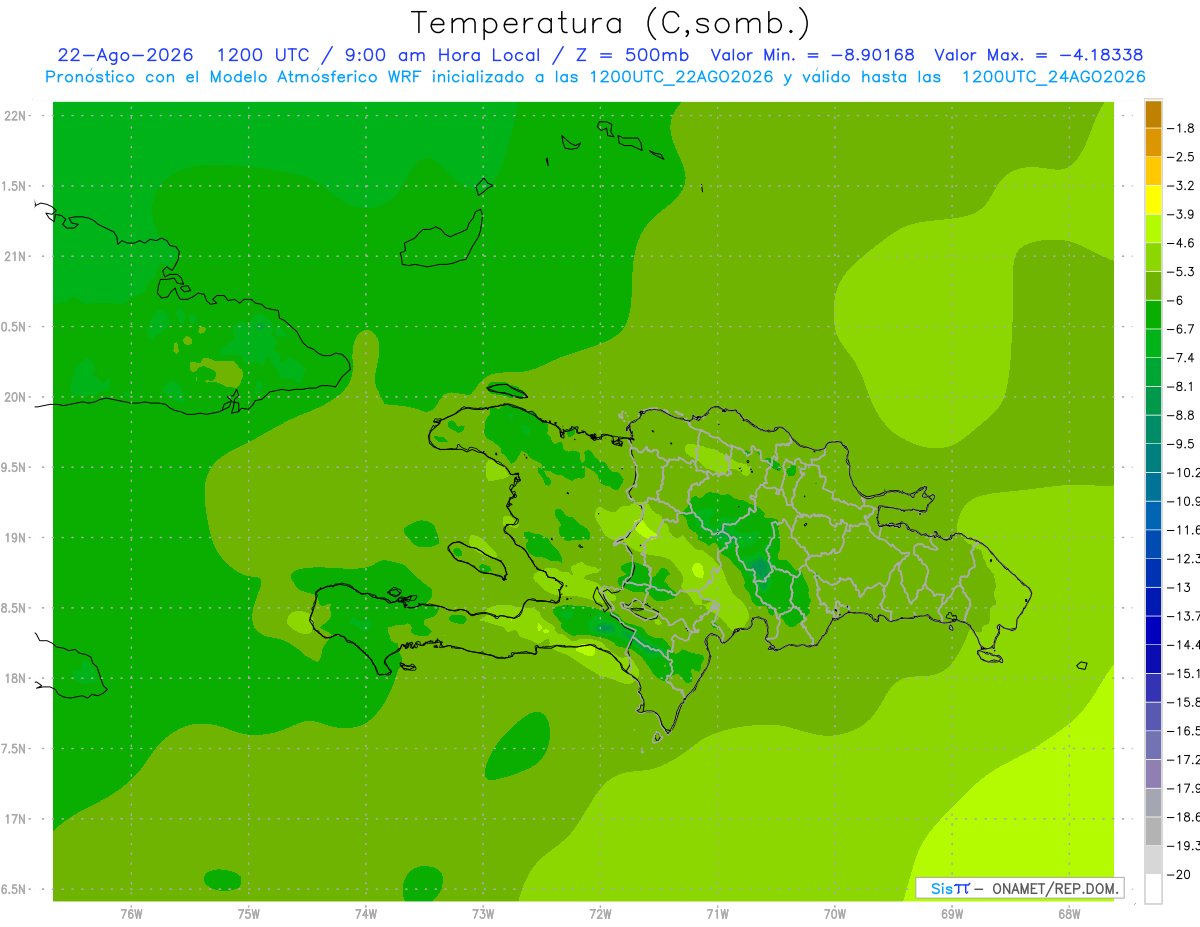Image resolution: width=1200 pixels, height=927 pixels.
Task: Click the white swatch below -20
Action: pos(1153,889)
